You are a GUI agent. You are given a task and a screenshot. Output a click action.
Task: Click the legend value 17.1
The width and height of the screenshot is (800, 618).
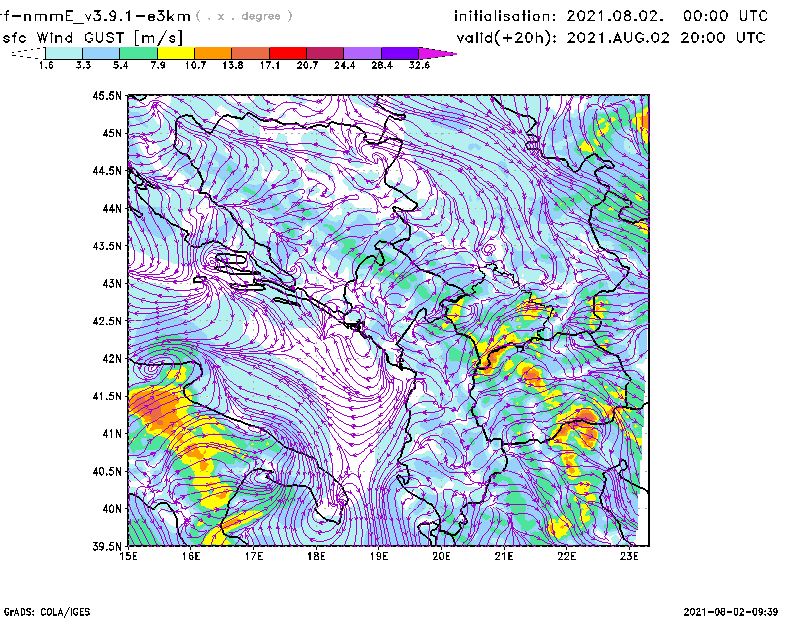270,65
